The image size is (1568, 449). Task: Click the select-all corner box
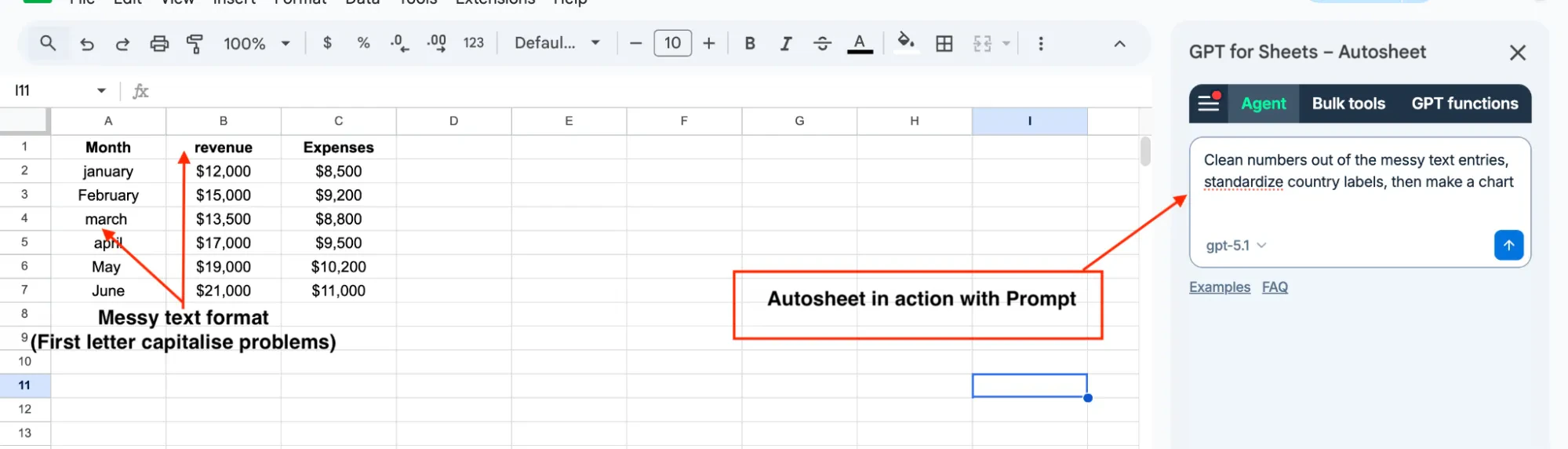24,121
